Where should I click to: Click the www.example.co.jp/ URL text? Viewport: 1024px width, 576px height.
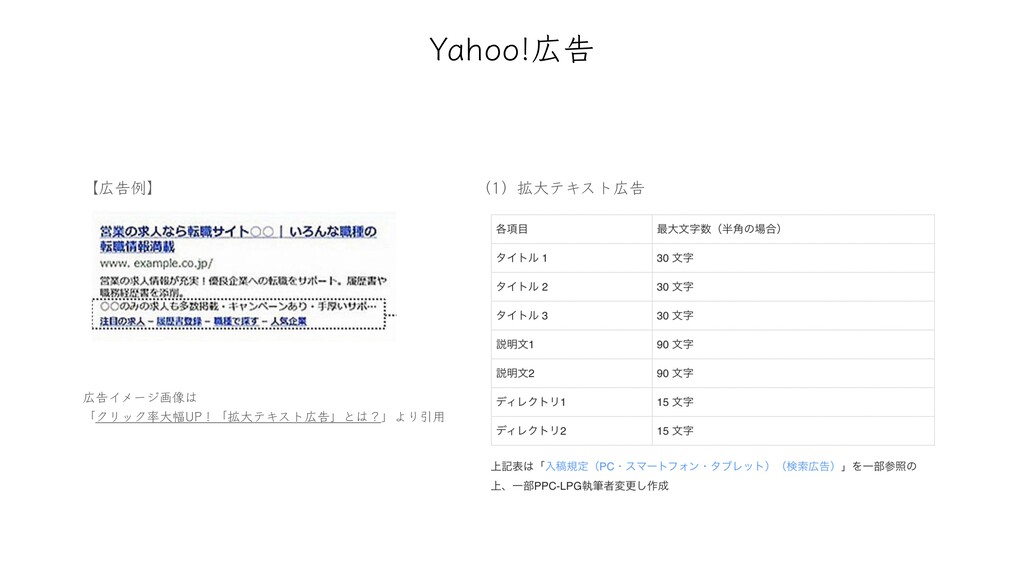pyautogui.click(x=156, y=263)
